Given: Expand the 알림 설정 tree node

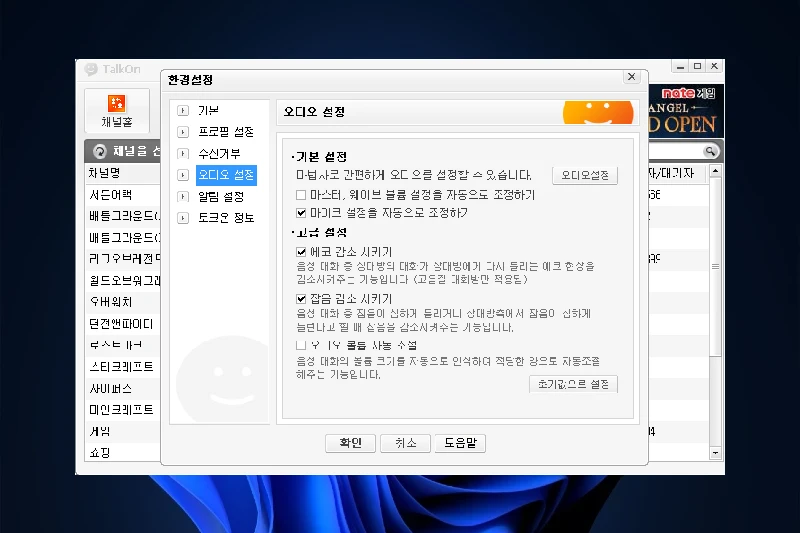Looking at the screenshot, I should (183, 196).
